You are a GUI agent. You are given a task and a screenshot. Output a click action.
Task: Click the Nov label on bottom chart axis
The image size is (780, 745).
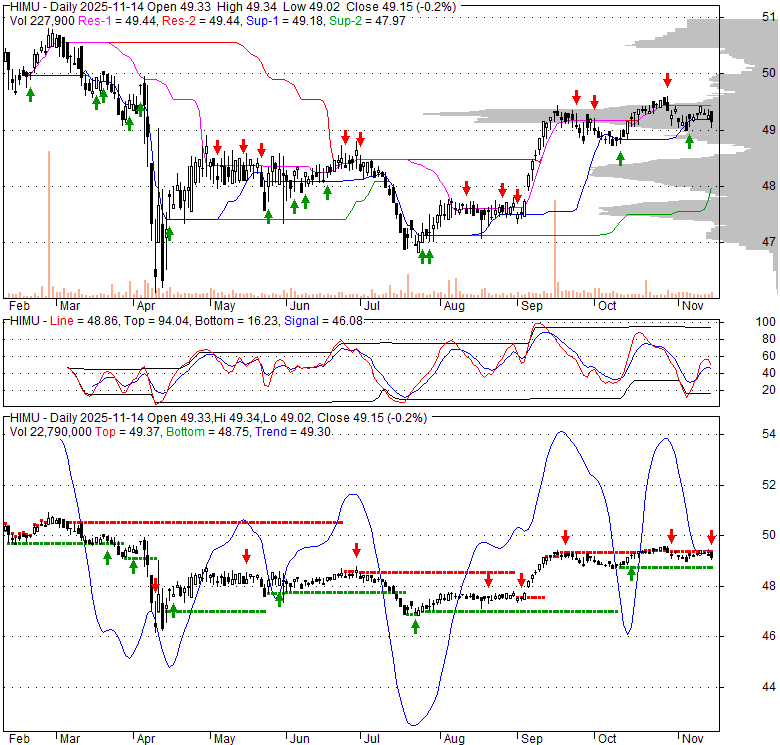point(692,739)
